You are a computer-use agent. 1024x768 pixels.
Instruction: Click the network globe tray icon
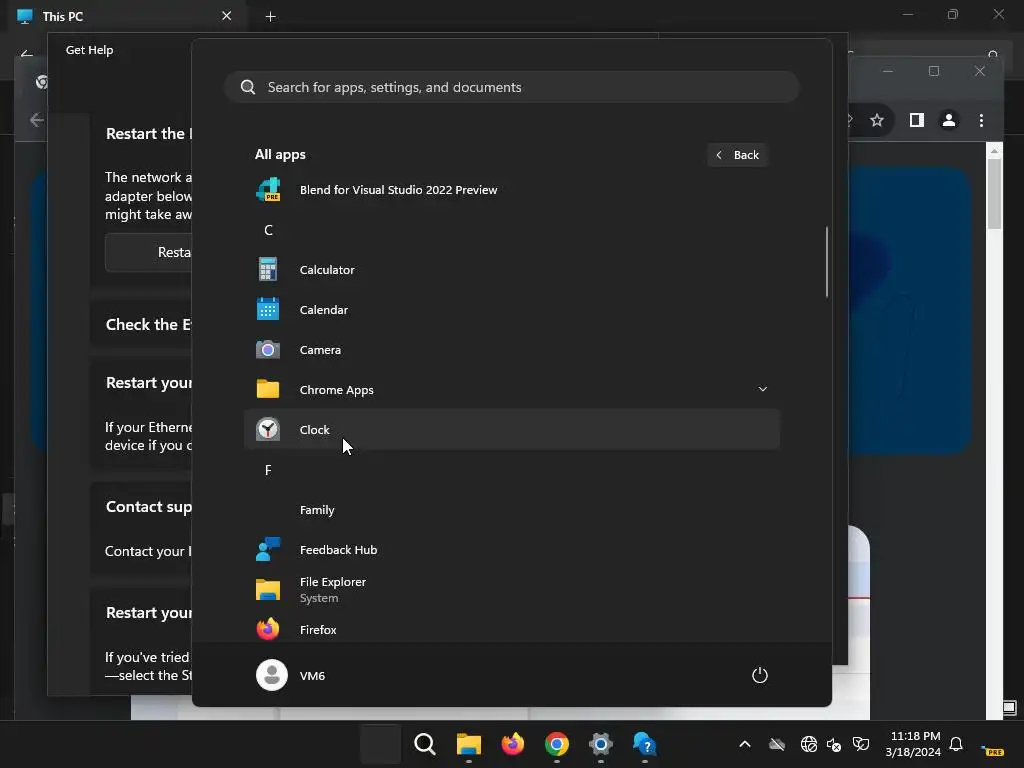[808, 744]
